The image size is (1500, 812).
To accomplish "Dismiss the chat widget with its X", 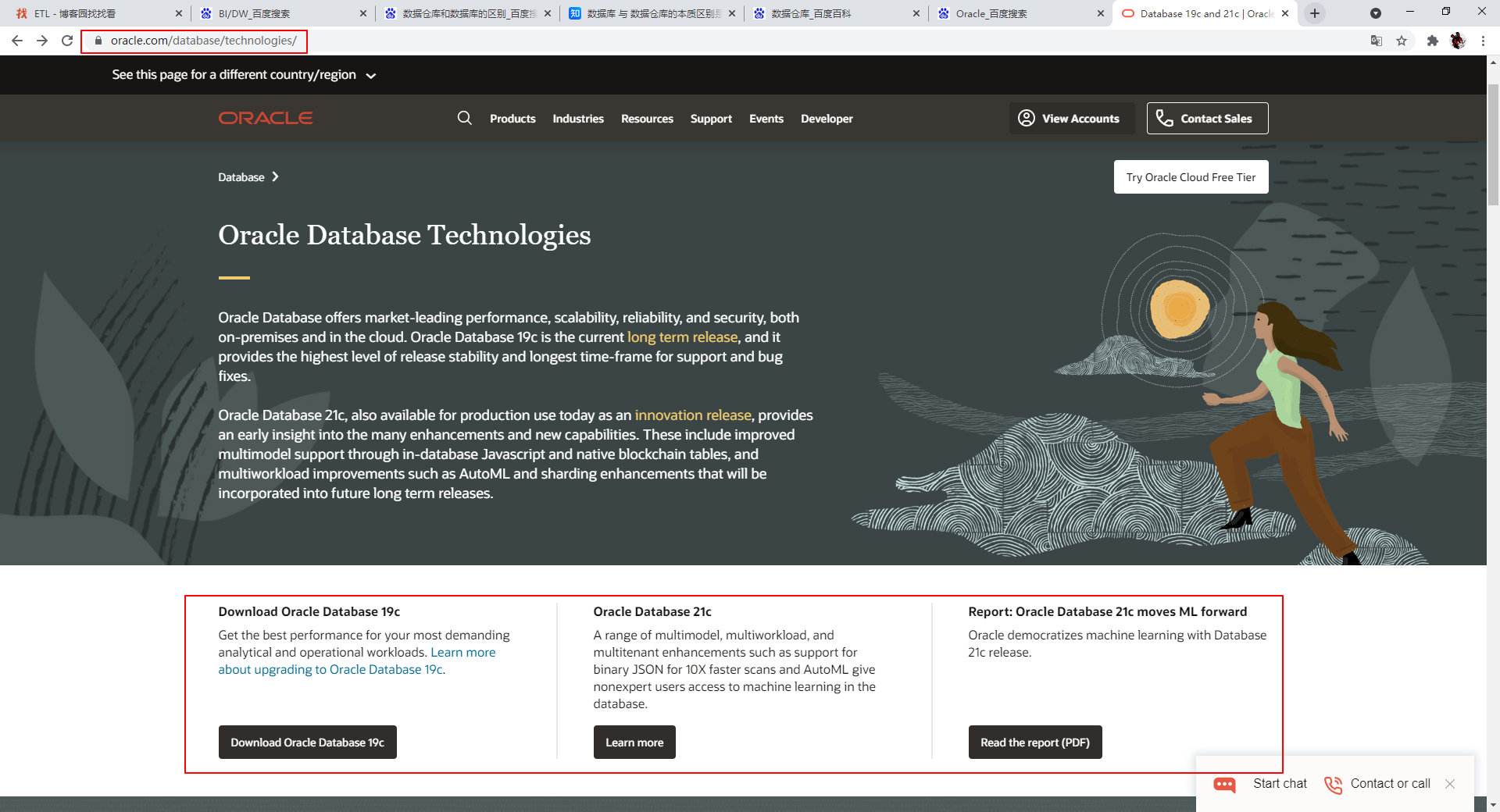I will tap(1450, 784).
